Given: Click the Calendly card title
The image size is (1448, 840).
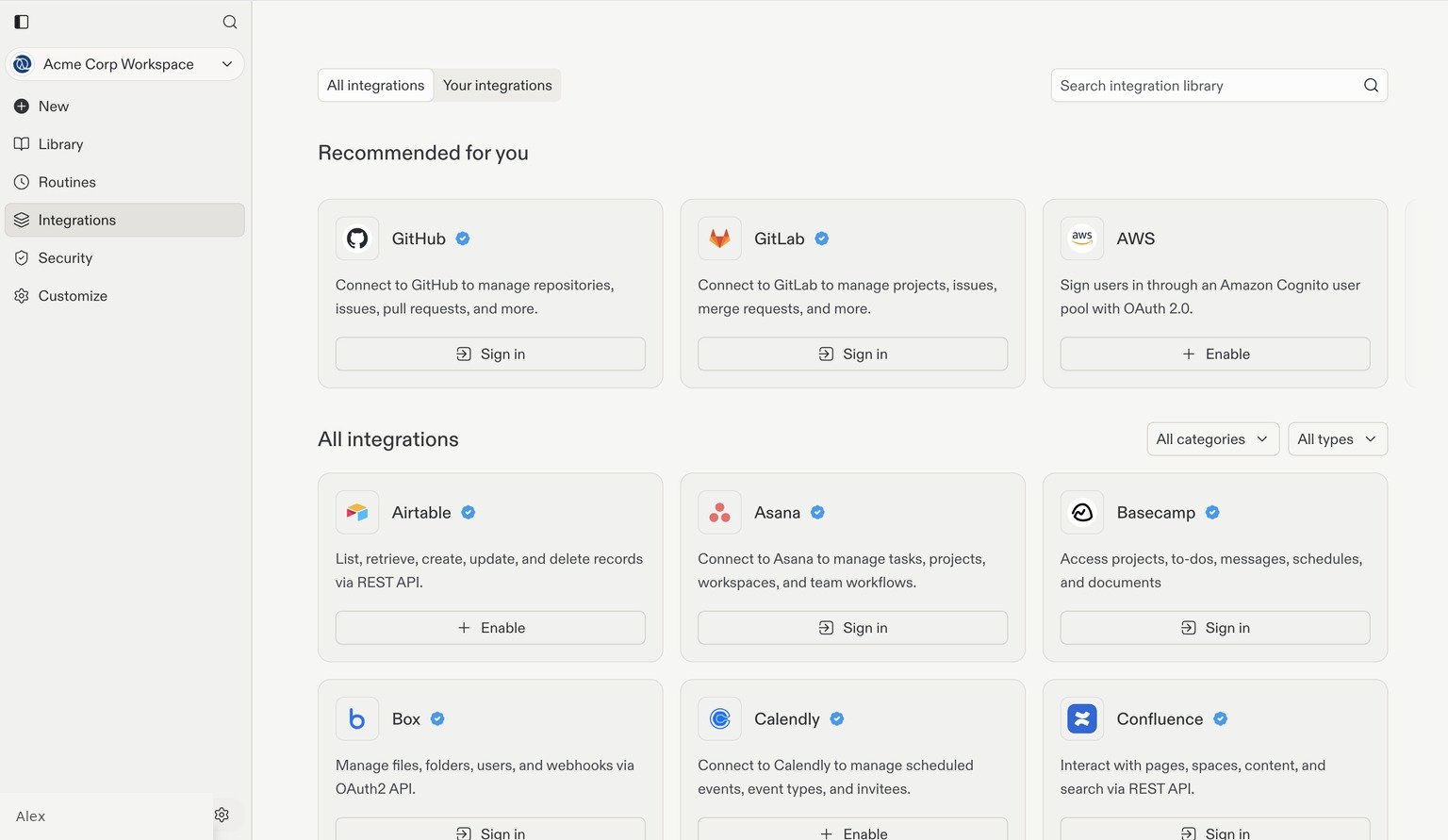Looking at the screenshot, I should (787, 719).
